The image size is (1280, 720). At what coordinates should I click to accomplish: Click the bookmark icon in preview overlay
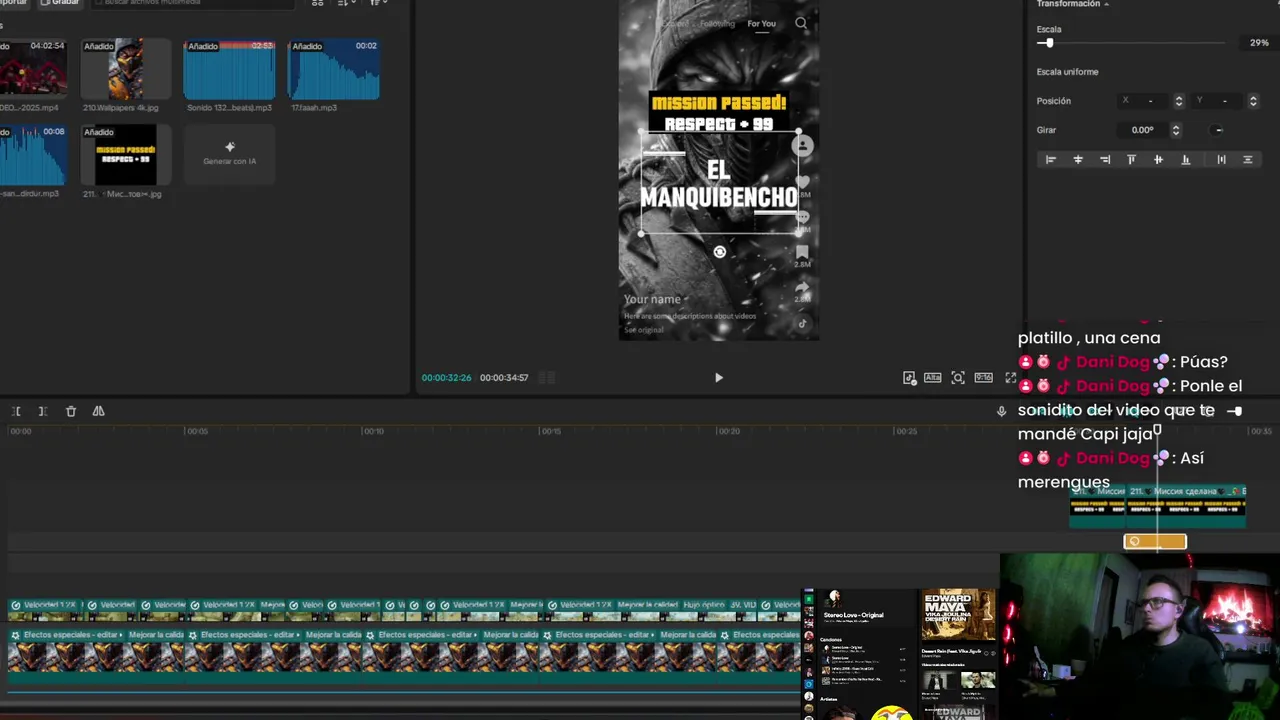802,253
